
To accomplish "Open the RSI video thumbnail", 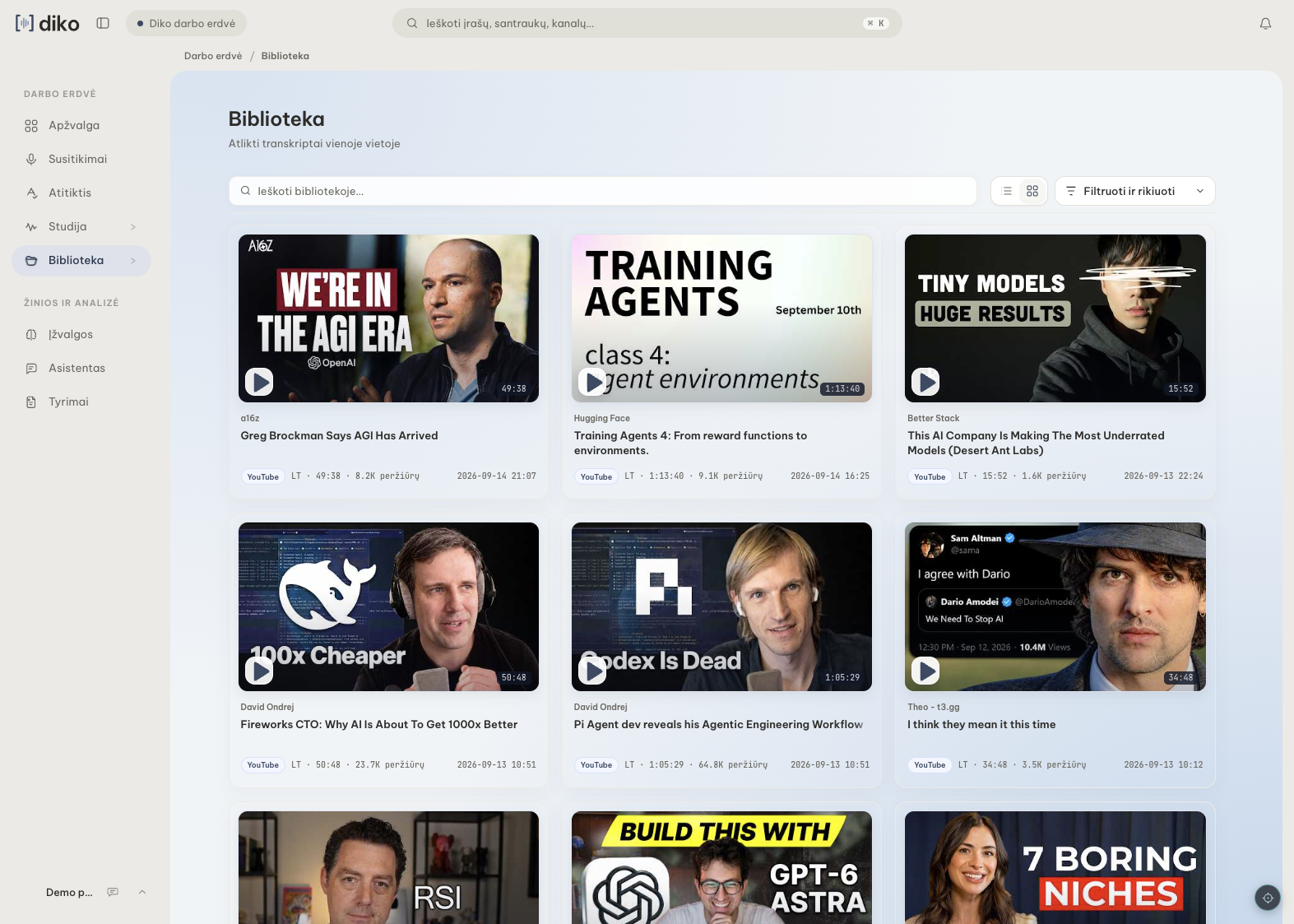I will (x=388, y=867).
